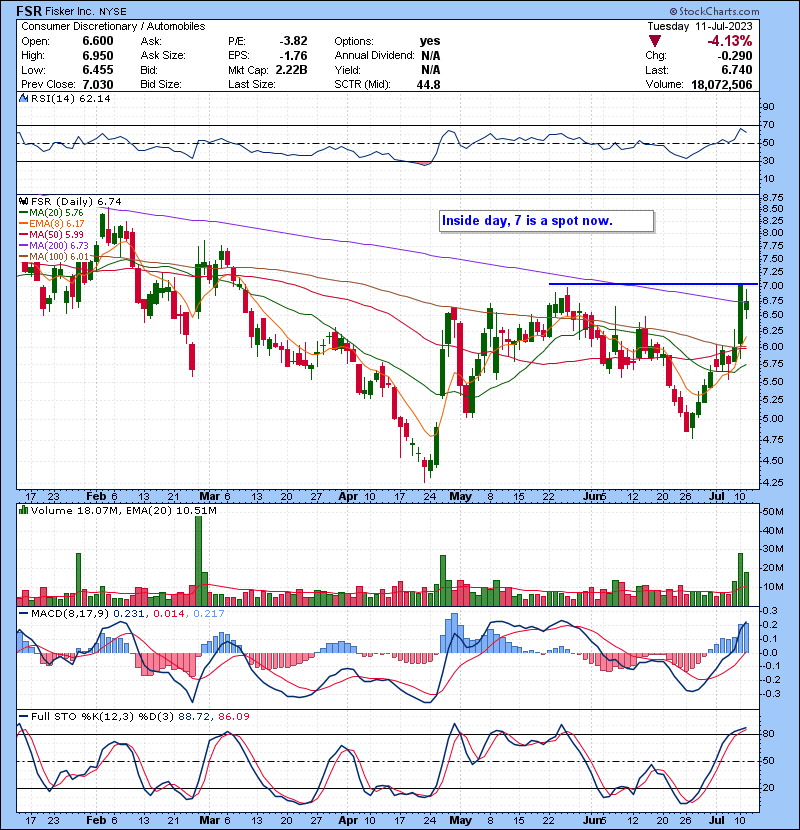800x830 pixels.
Task: Click the Apr label on price chart axis
Action: coord(348,496)
